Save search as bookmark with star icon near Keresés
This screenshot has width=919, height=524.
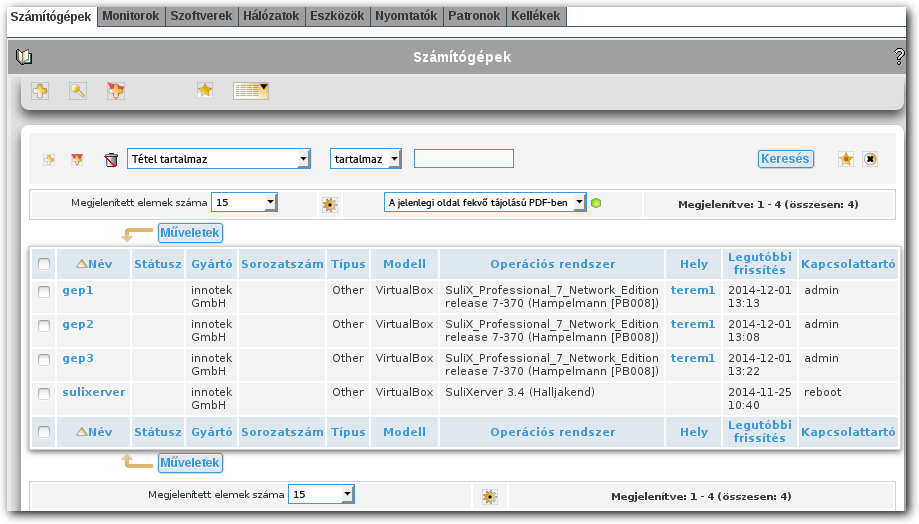[846, 159]
